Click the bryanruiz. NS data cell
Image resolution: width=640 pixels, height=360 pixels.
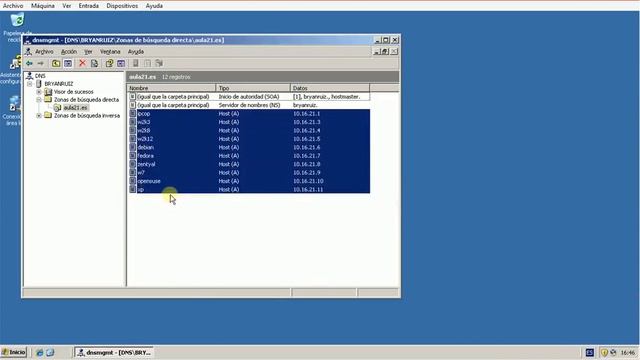pyautogui.click(x=305, y=105)
